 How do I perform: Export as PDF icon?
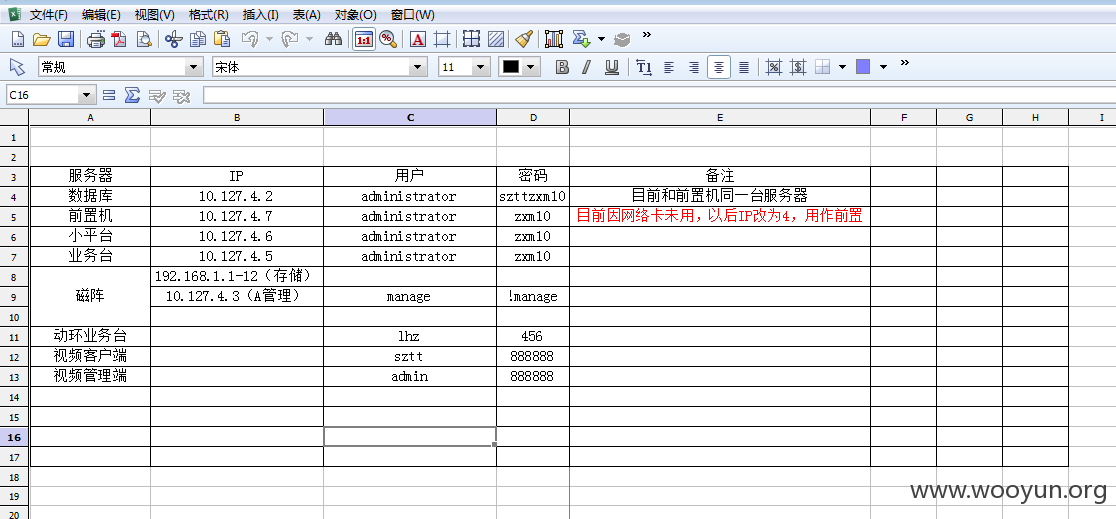click(120, 39)
